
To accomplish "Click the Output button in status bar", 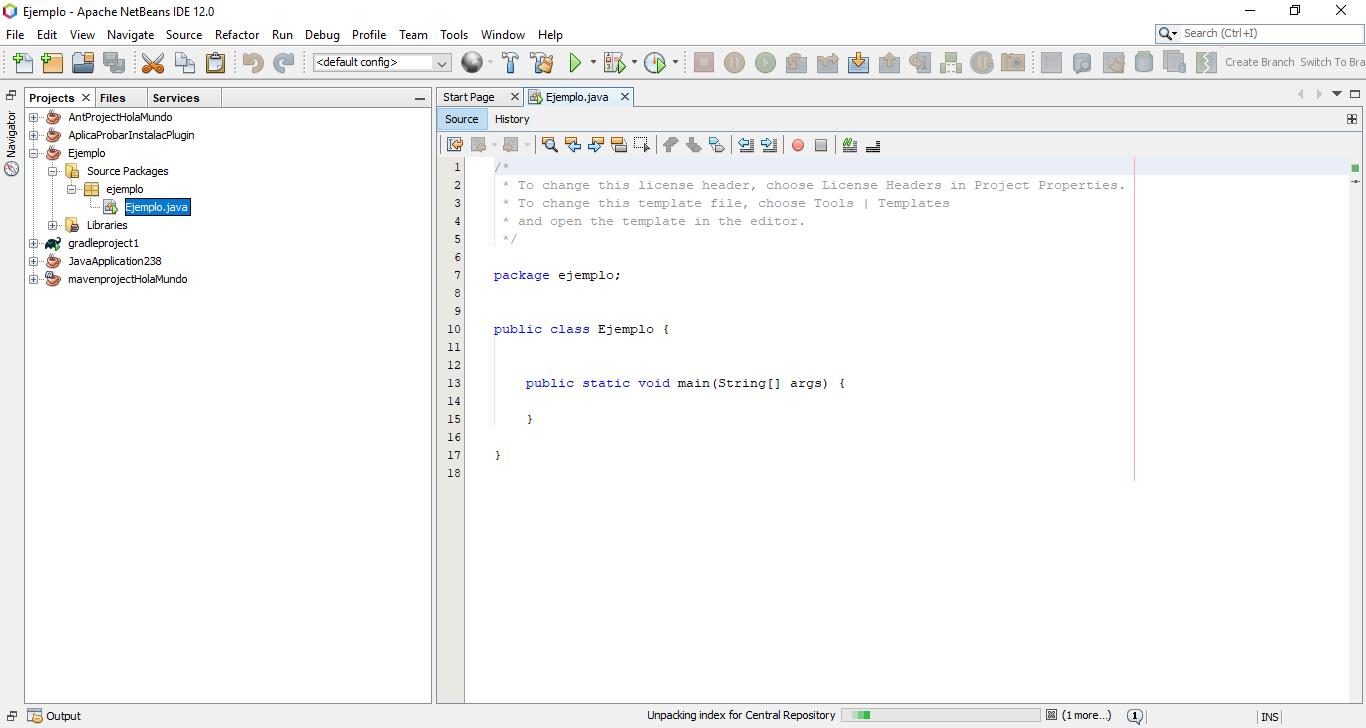I will [x=55, y=716].
